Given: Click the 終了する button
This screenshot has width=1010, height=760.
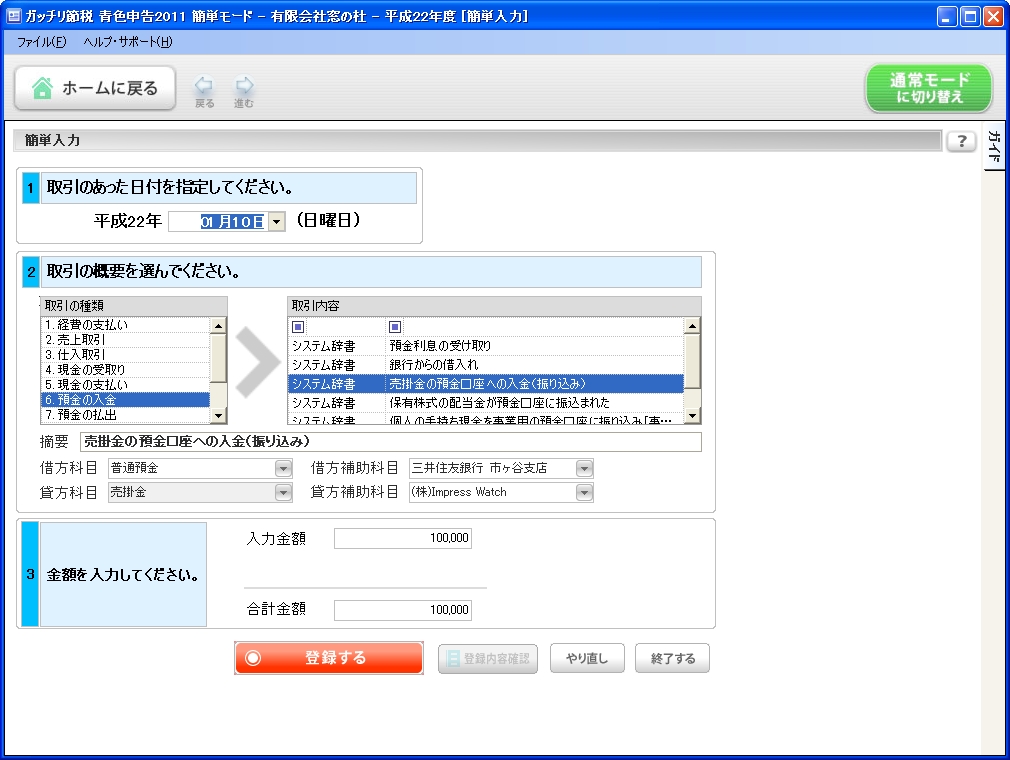Looking at the screenshot, I should click(671, 657).
